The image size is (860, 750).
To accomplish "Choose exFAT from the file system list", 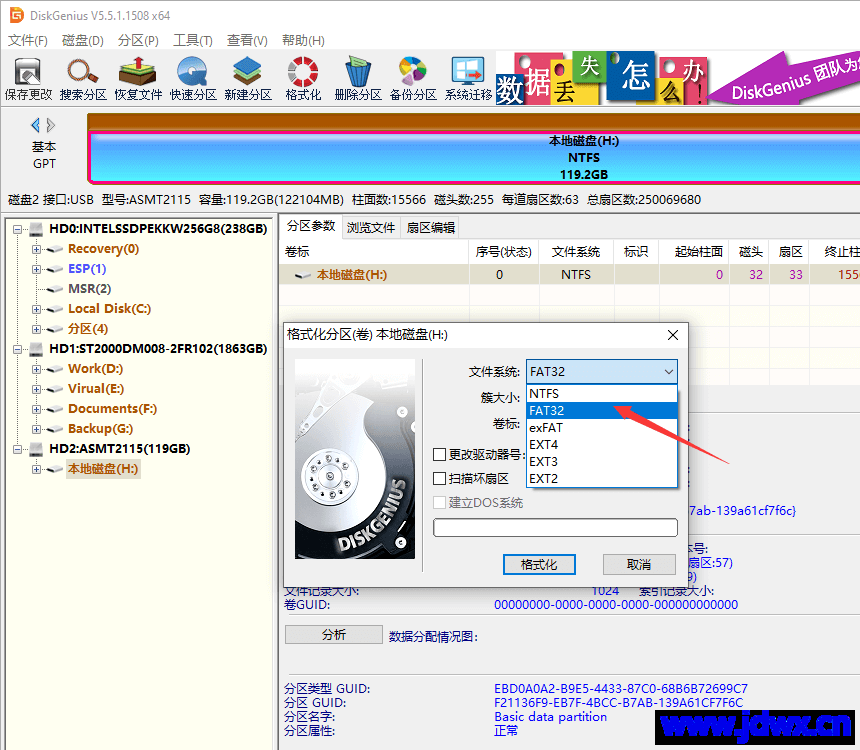I will point(602,427).
